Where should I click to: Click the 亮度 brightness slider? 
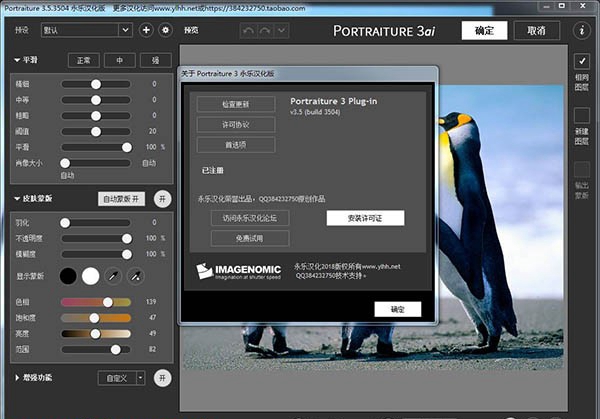(96, 334)
